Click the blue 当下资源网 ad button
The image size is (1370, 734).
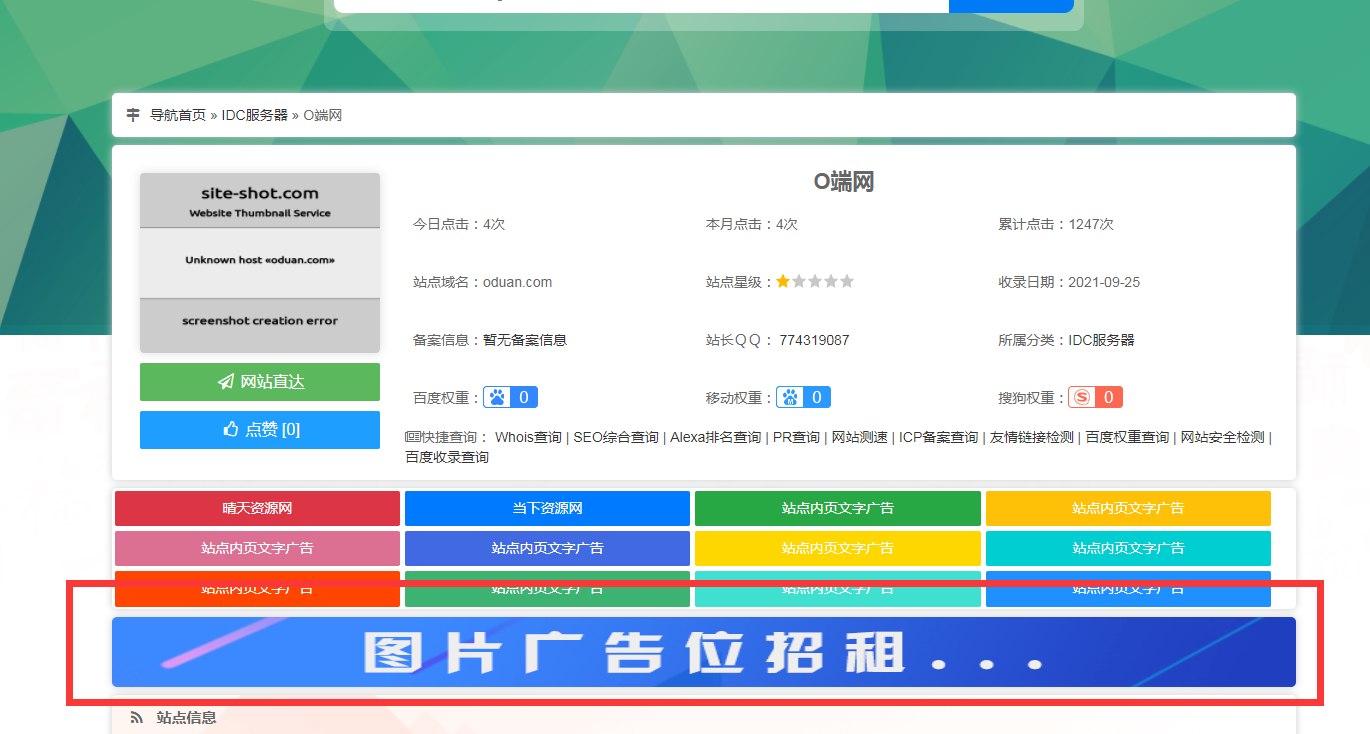pyautogui.click(x=547, y=508)
